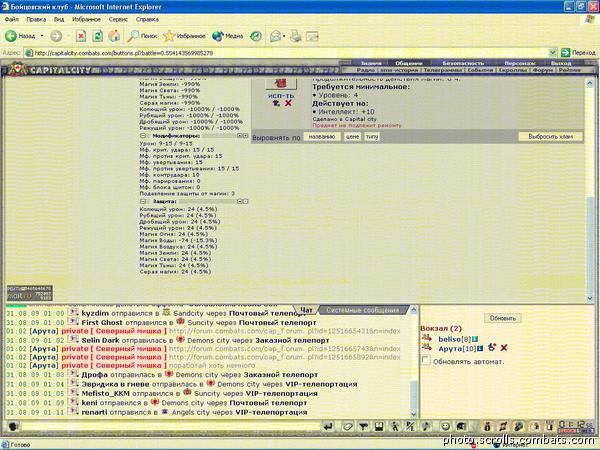Screen dimensions: 600x450
Task: Open the Home page icon in the toolbar
Action: point(114,36)
